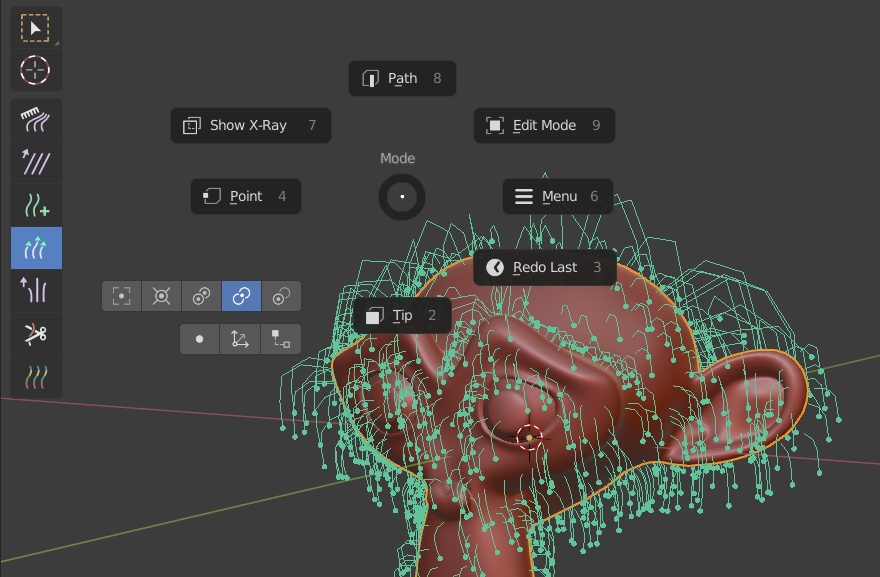Viewport: 880px width, 577px height.
Task: Select the Smooth particle tool
Action: (x=36, y=162)
